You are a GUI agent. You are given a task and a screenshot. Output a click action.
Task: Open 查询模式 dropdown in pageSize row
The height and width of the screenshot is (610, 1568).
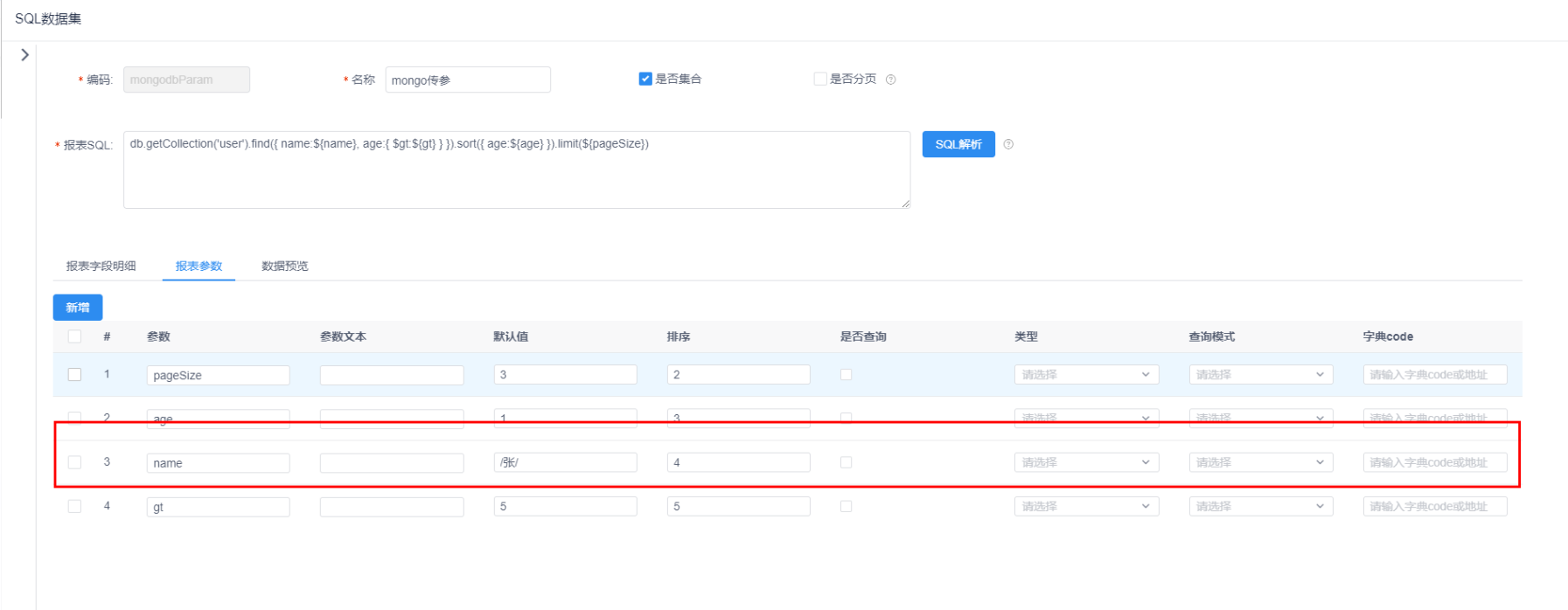[x=1261, y=375]
